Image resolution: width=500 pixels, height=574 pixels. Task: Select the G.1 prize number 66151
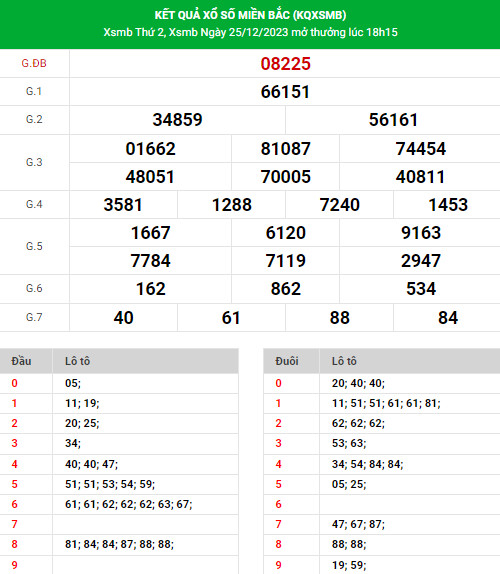pos(286,92)
